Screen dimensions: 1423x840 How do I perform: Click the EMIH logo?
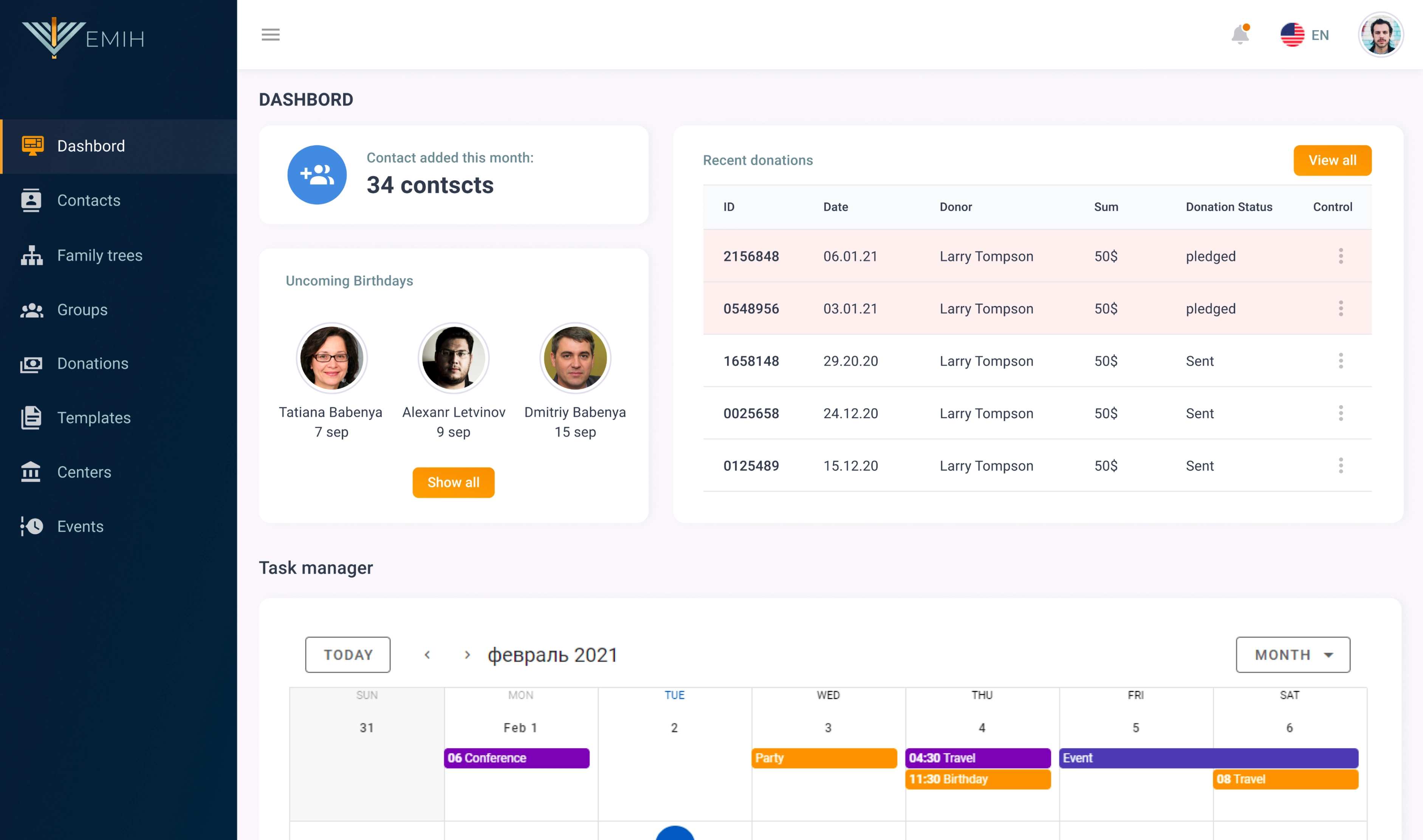pyautogui.click(x=83, y=37)
